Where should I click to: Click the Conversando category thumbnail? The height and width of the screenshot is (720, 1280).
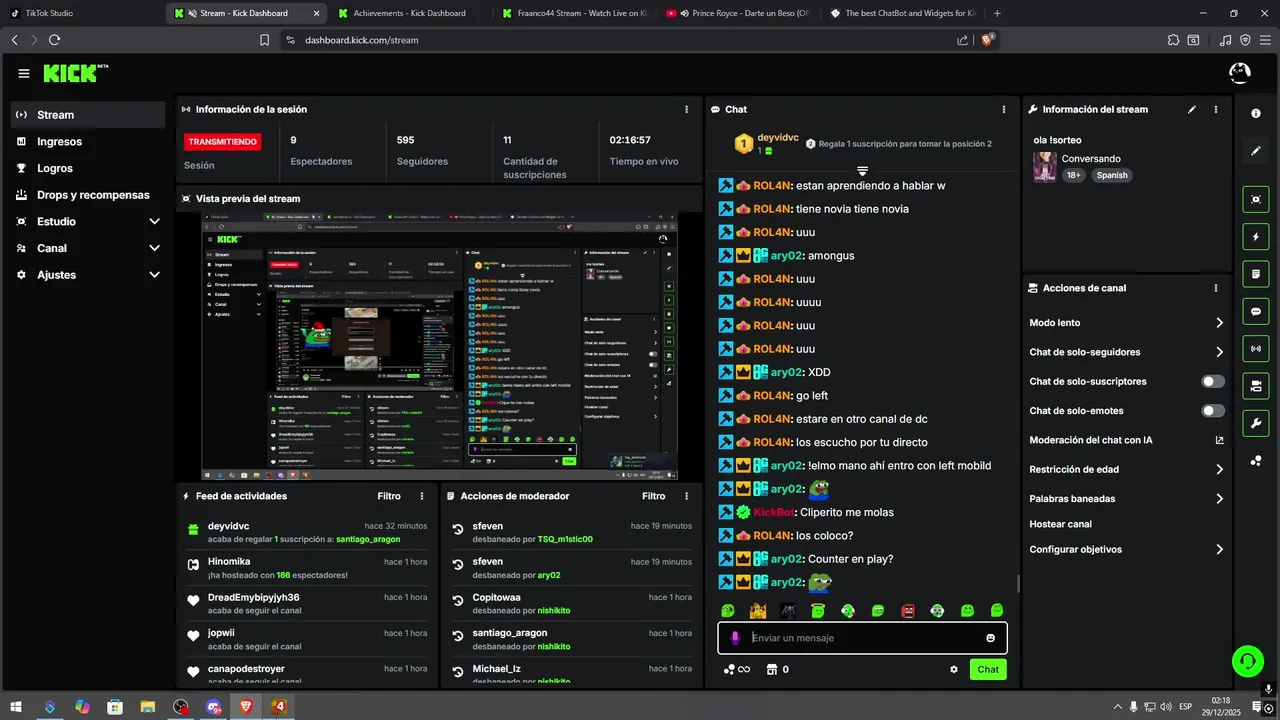tap(1044, 166)
